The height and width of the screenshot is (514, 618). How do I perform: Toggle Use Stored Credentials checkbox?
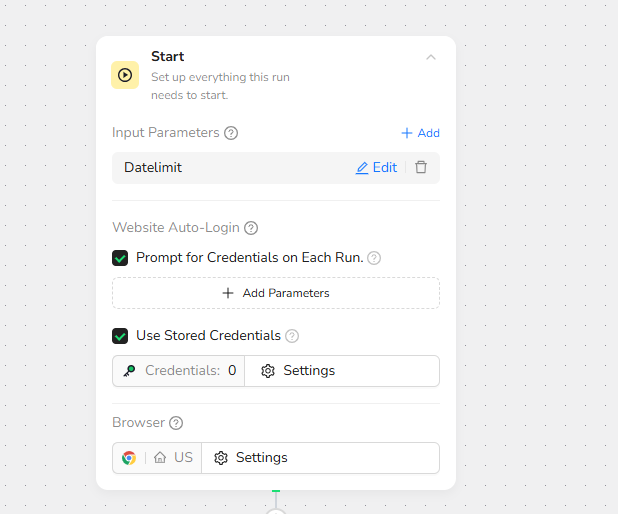(120, 336)
